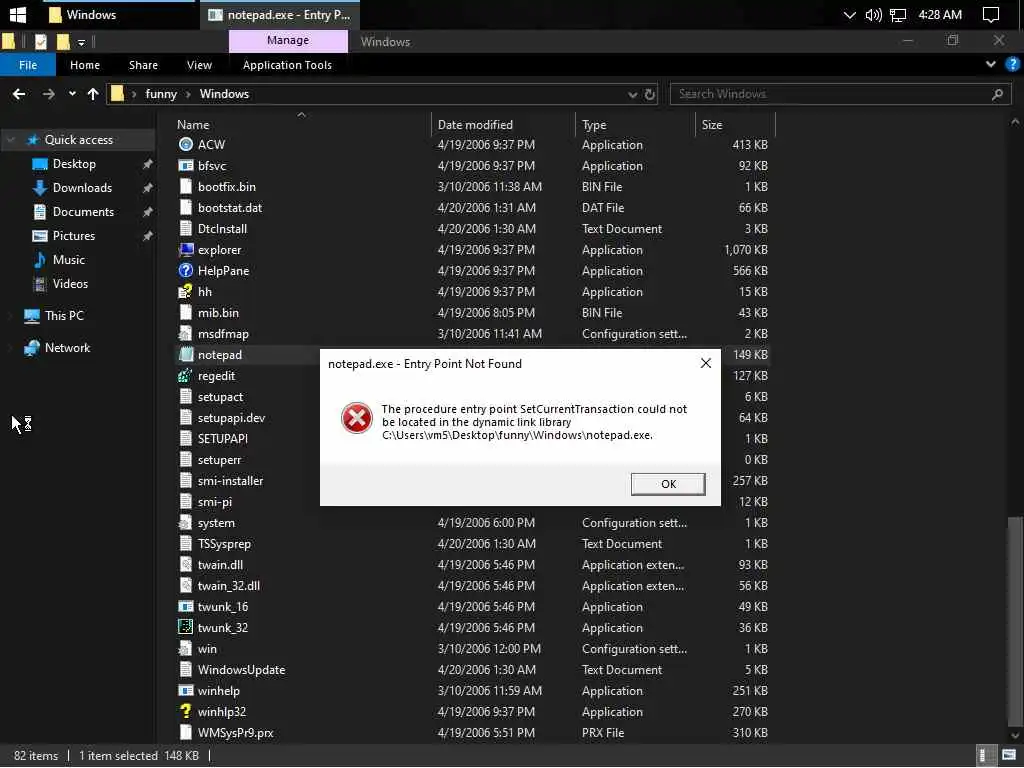Viewport: 1024px width, 768px height.
Task: Select the Manage contextual tab
Action: [288, 40]
